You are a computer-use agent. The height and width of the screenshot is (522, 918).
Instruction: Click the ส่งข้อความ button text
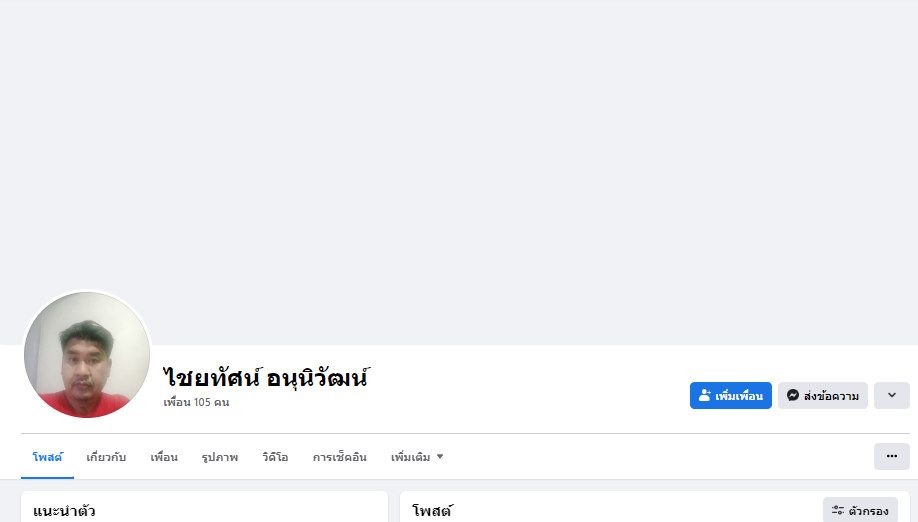831,396
